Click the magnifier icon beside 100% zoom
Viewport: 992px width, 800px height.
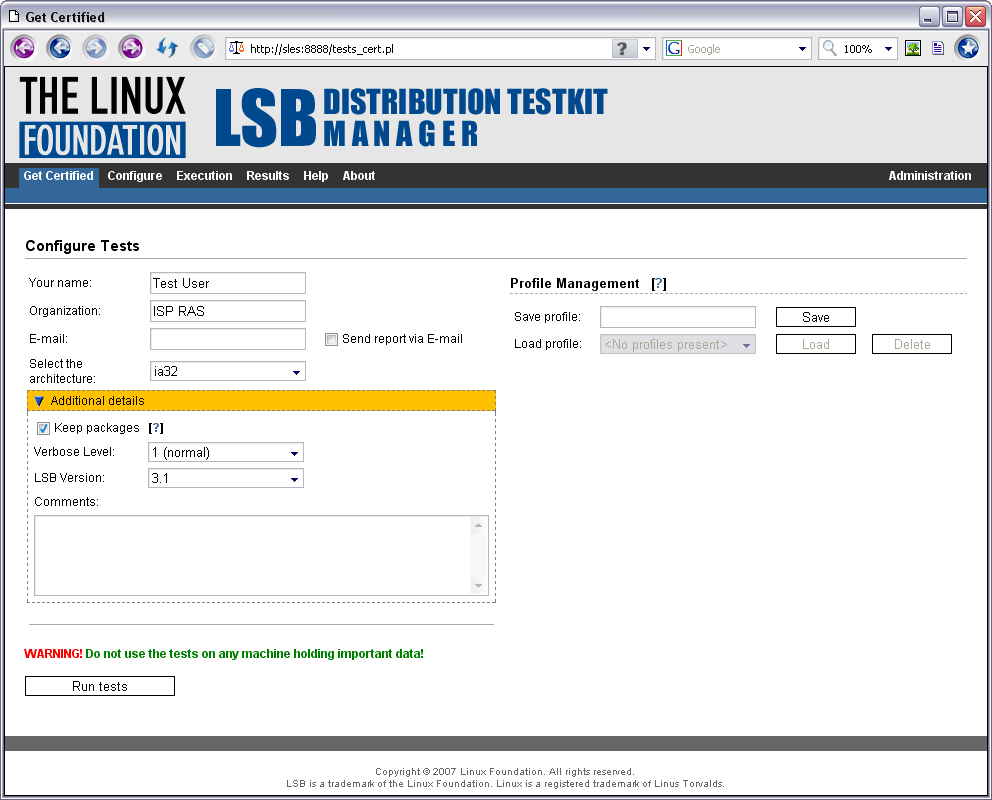(829, 49)
